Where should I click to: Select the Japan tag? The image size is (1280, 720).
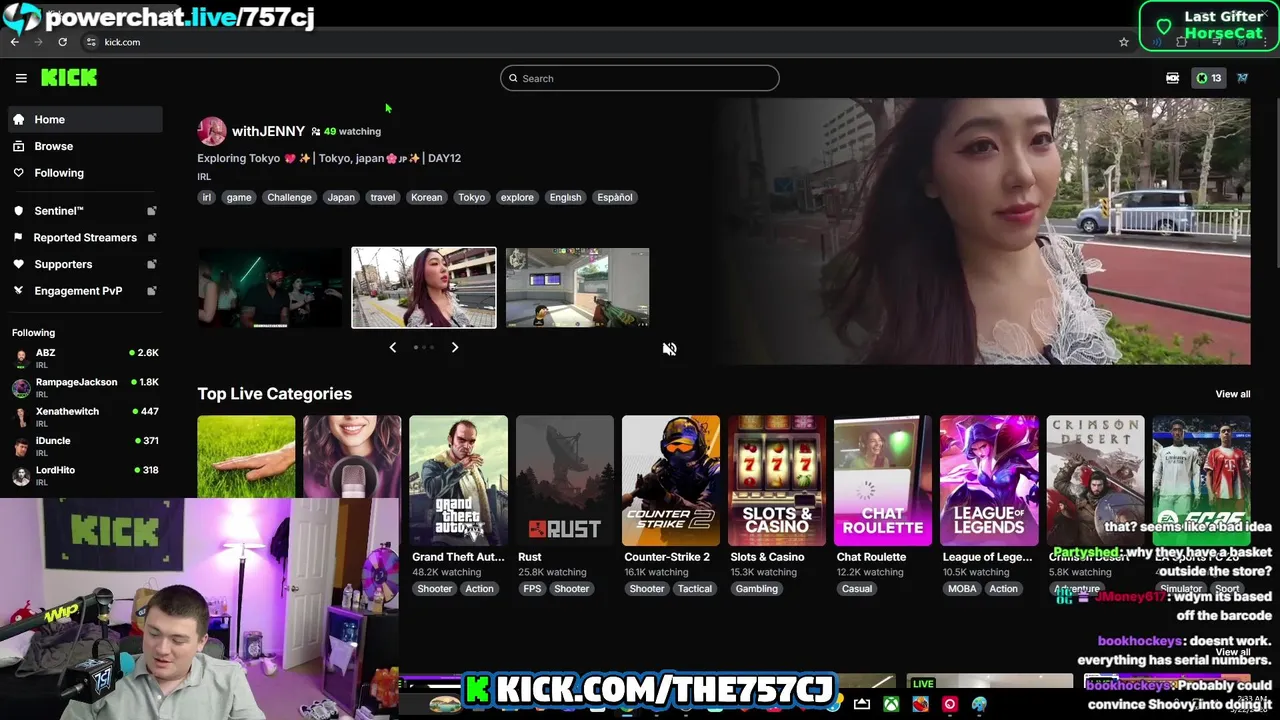click(341, 197)
